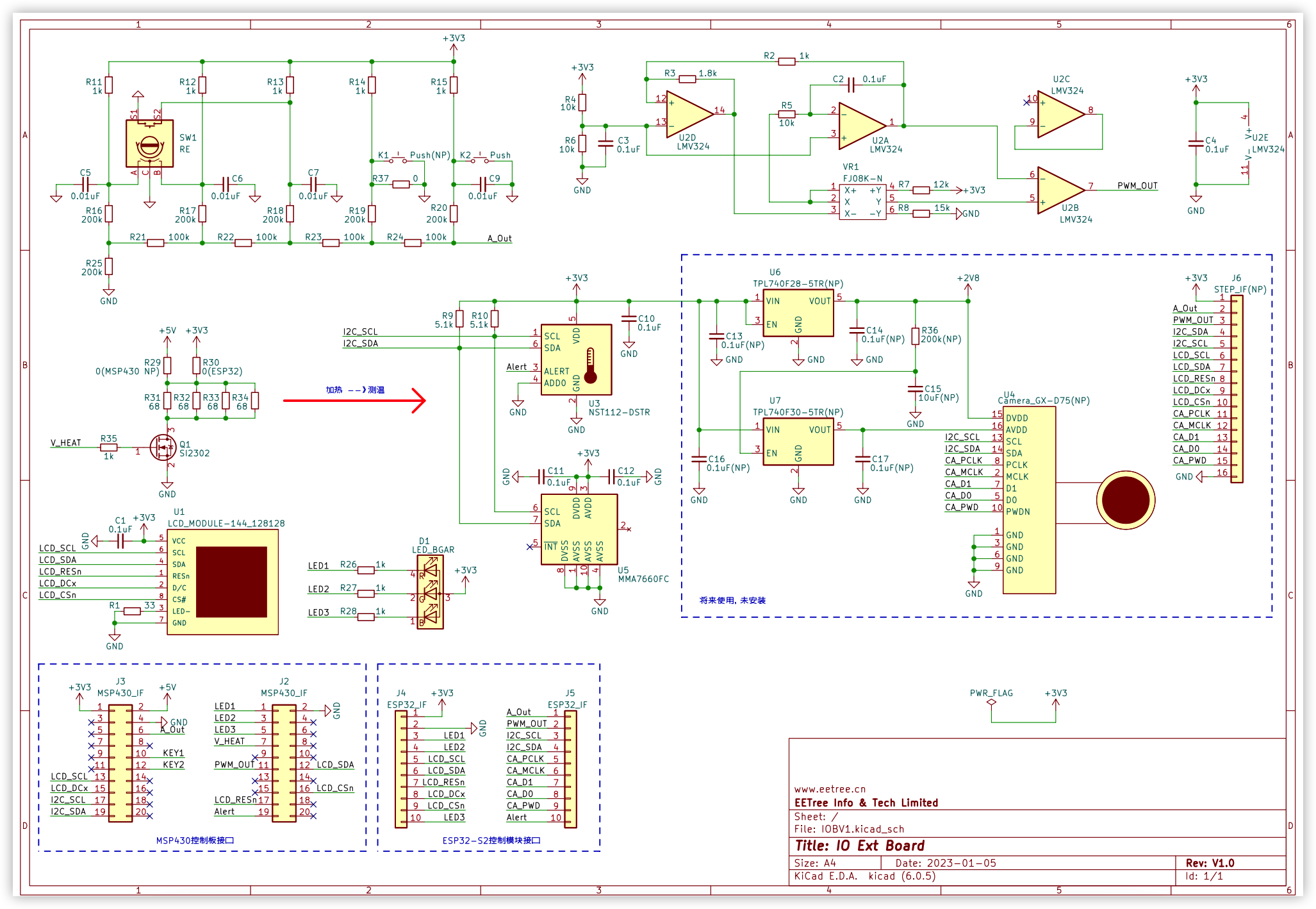
Task: Click the D1 LED_BGAR RGB LED symbol
Action: [430, 592]
